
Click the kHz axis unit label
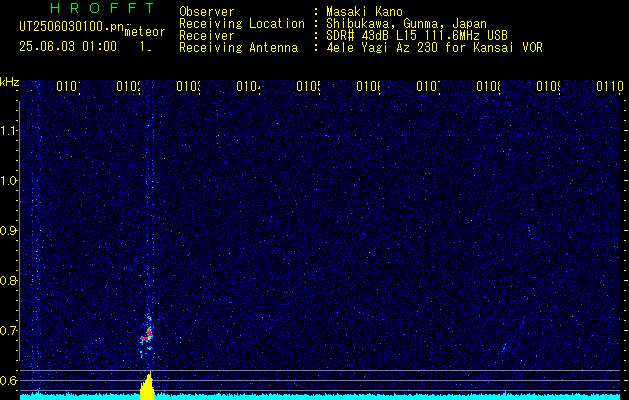tap(10, 82)
